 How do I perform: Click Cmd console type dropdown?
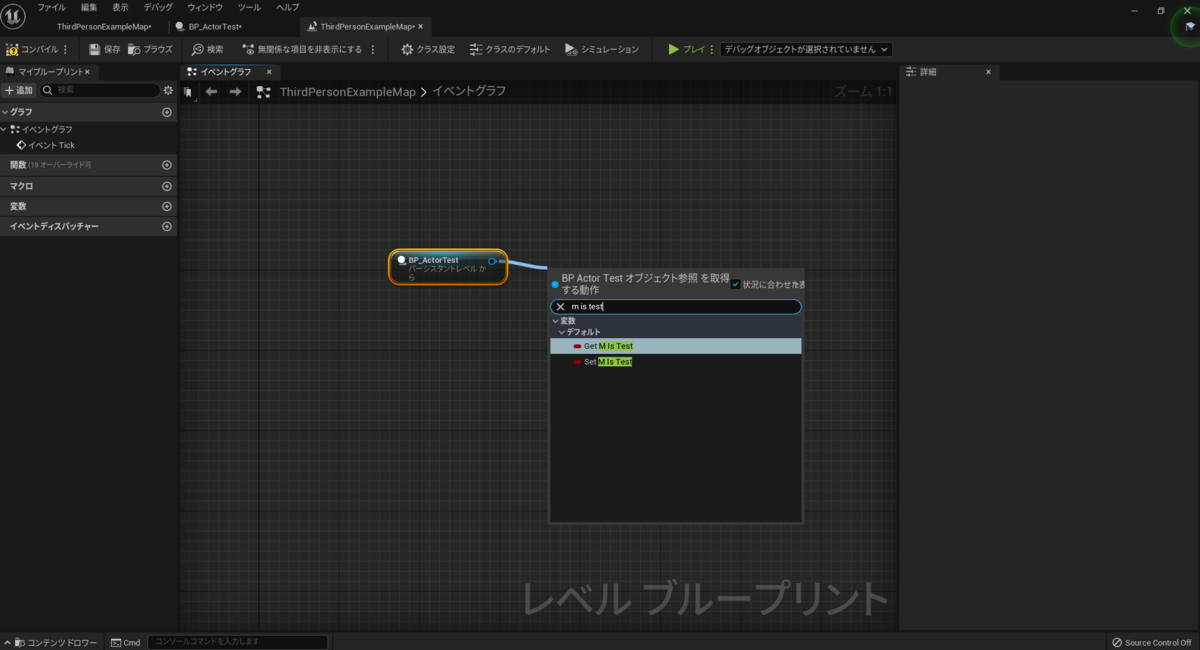[126, 642]
